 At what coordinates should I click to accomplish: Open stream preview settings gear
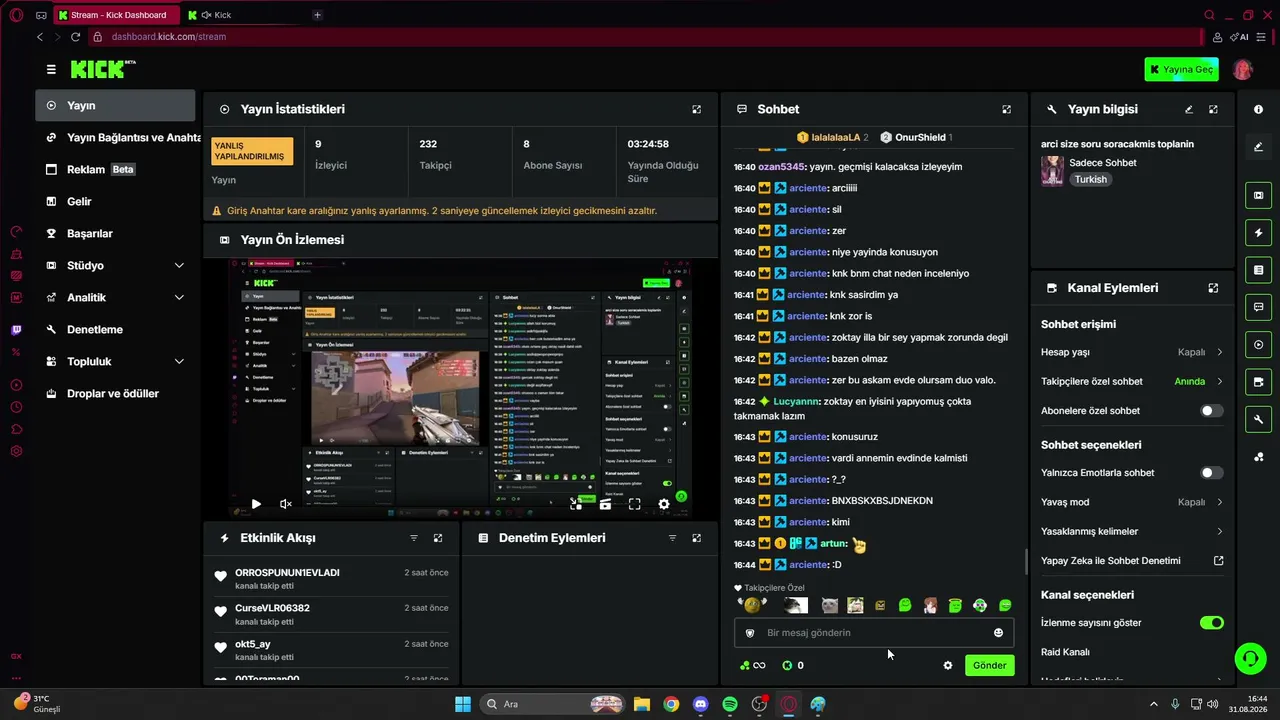[664, 504]
